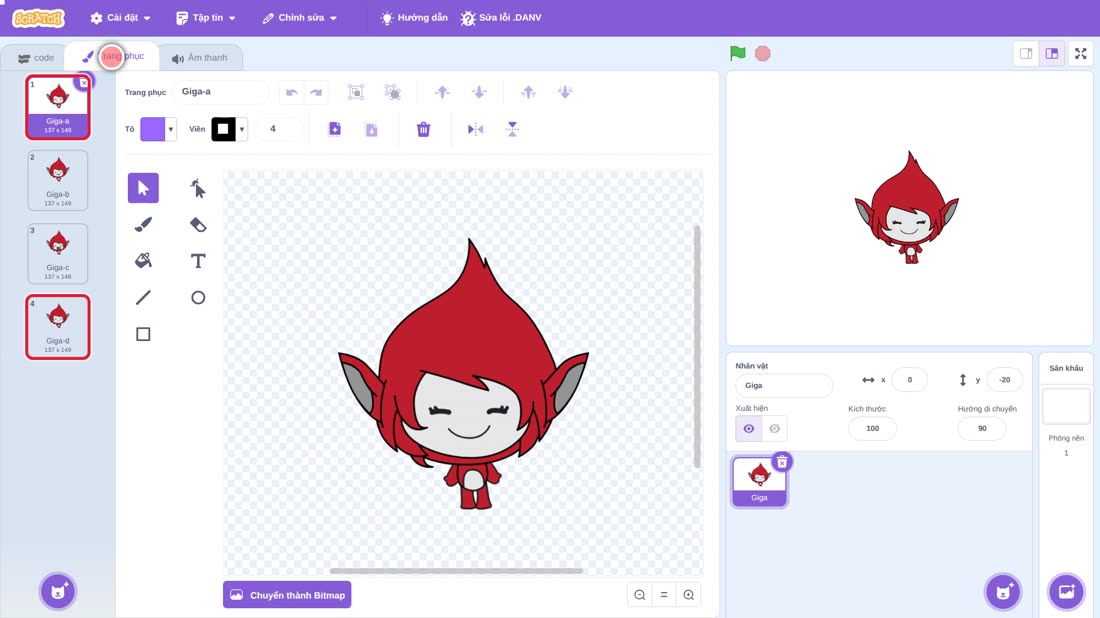Click the Group objects icon

pyautogui.click(x=356, y=92)
